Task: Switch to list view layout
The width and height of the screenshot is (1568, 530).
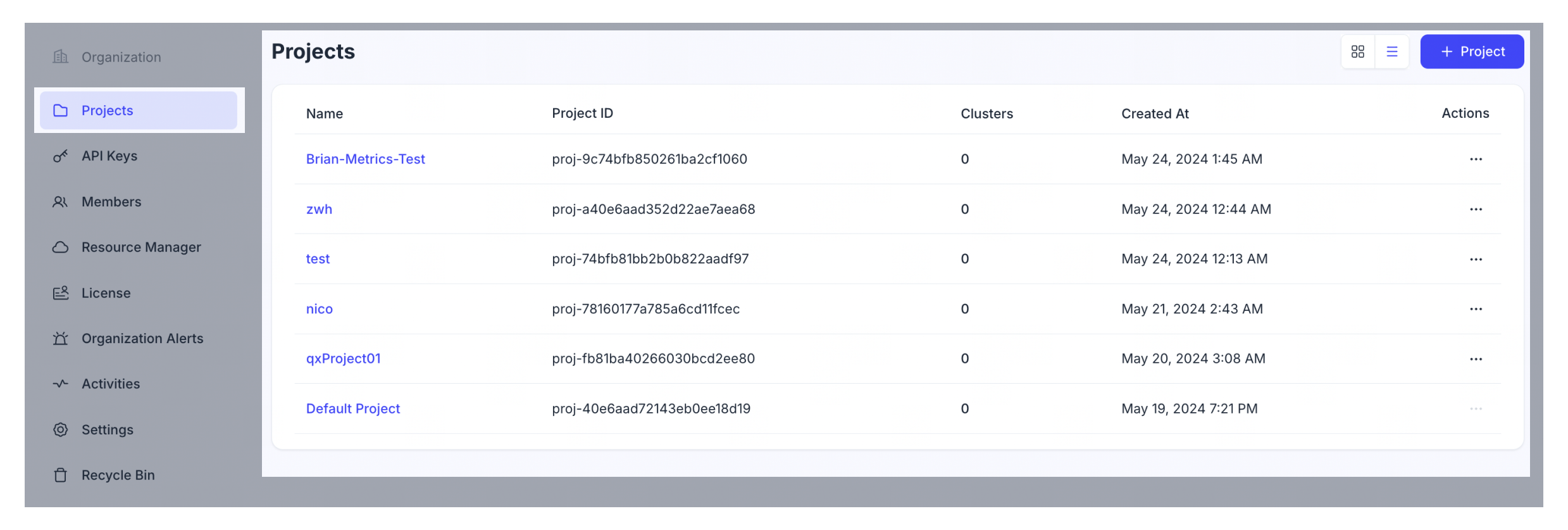Action: tap(1391, 52)
